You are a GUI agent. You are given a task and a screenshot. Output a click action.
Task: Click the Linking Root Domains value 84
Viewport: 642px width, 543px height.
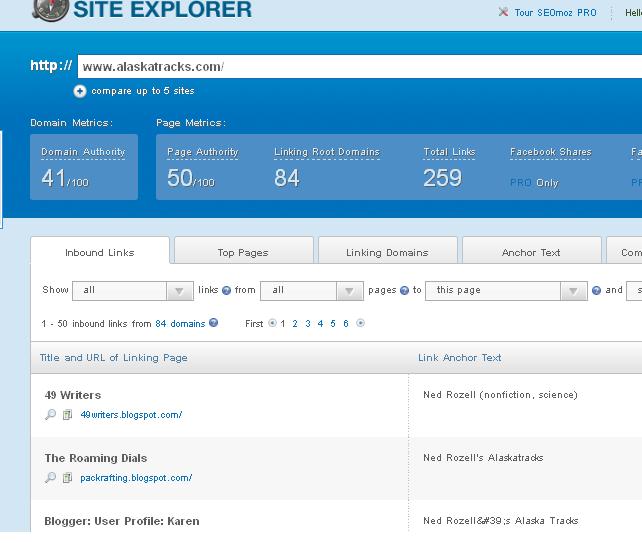click(x=287, y=178)
